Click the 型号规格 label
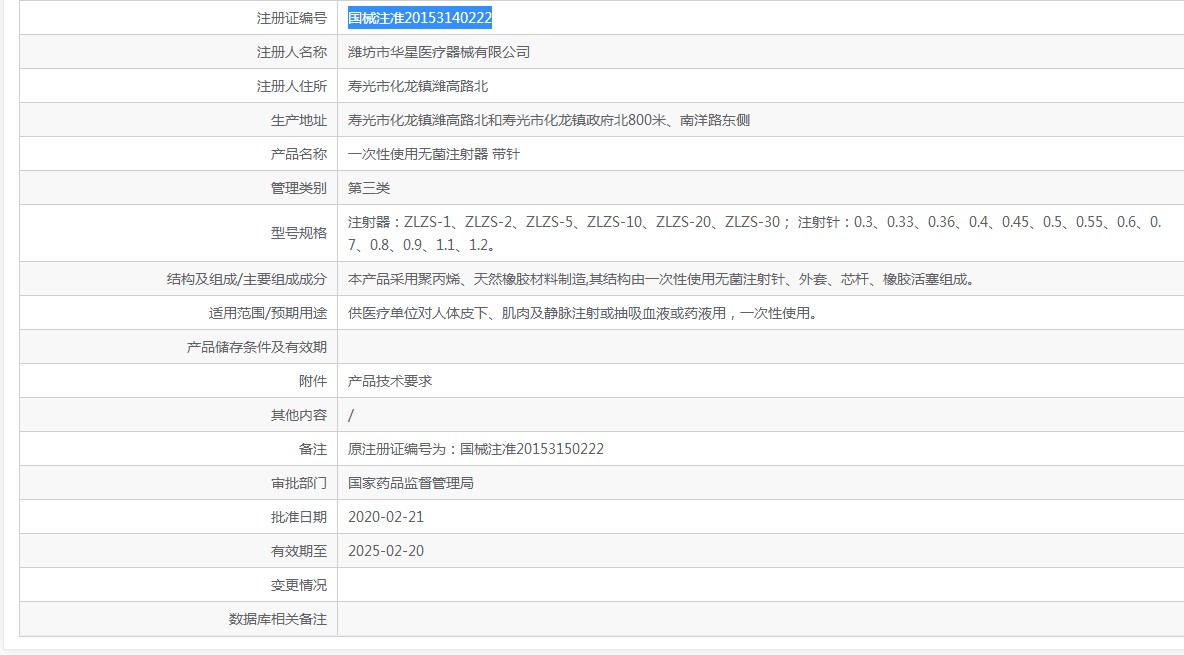 [299, 233]
